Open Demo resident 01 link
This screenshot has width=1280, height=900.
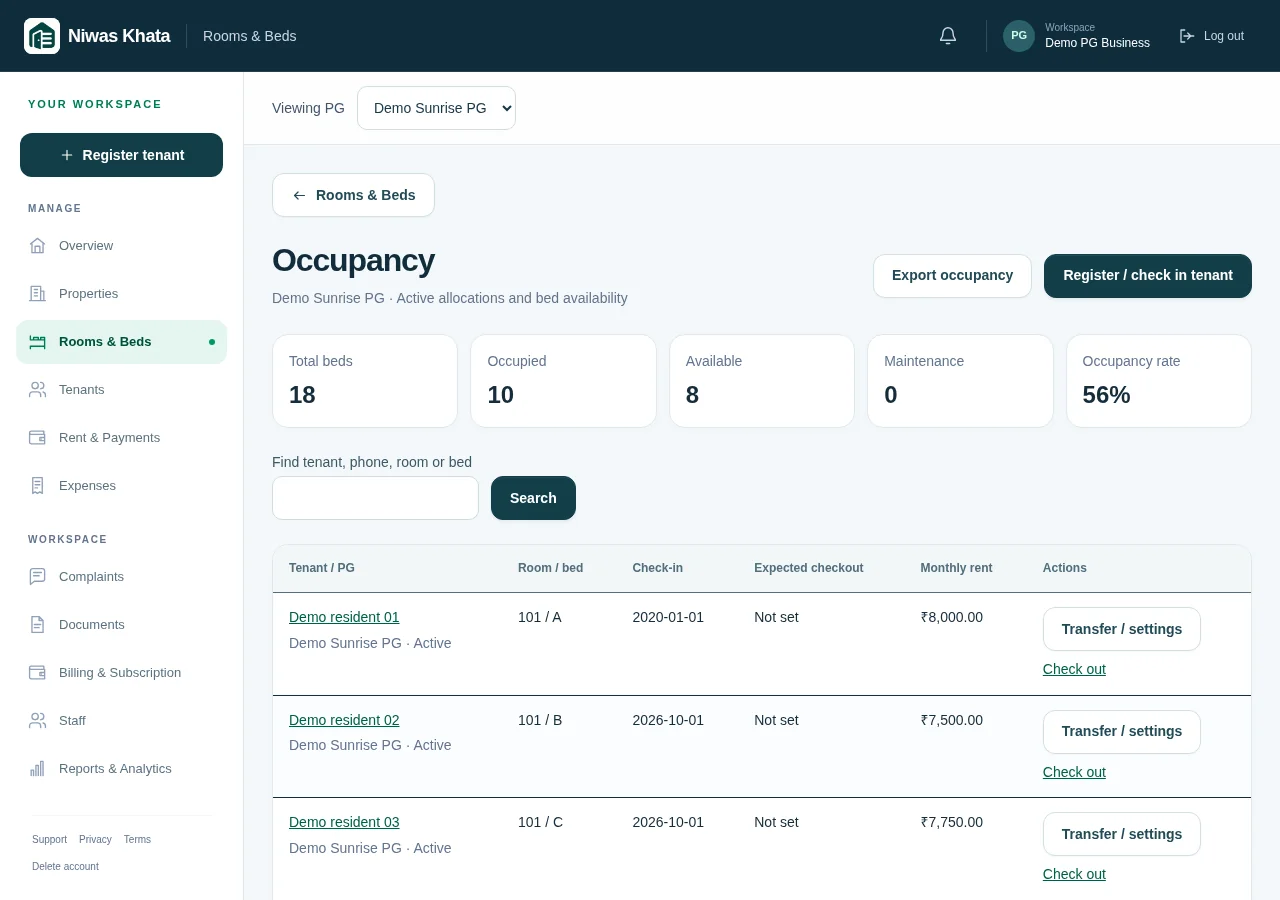(344, 617)
